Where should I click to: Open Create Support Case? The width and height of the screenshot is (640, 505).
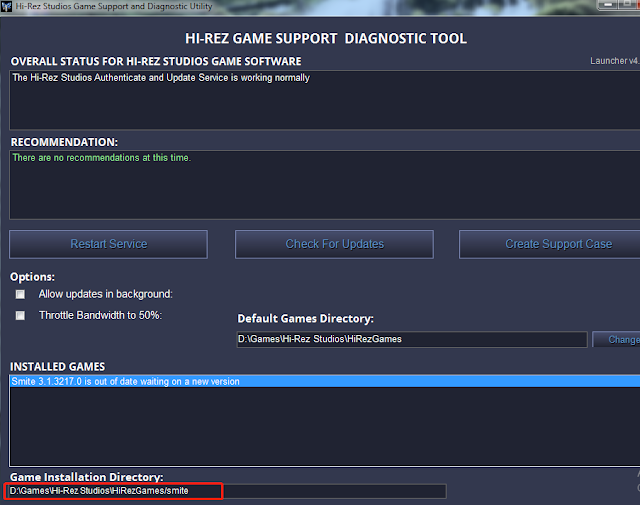click(x=549, y=244)
